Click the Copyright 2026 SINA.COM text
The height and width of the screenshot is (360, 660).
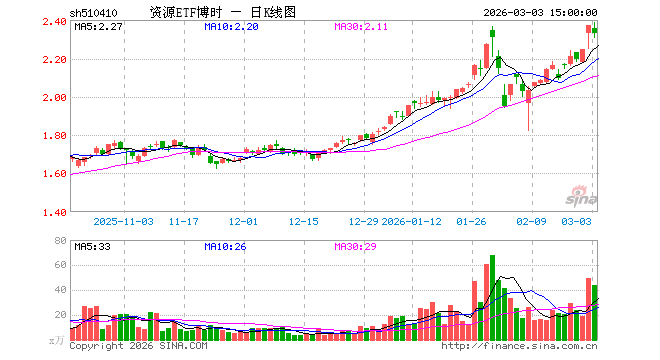(138, 346)
